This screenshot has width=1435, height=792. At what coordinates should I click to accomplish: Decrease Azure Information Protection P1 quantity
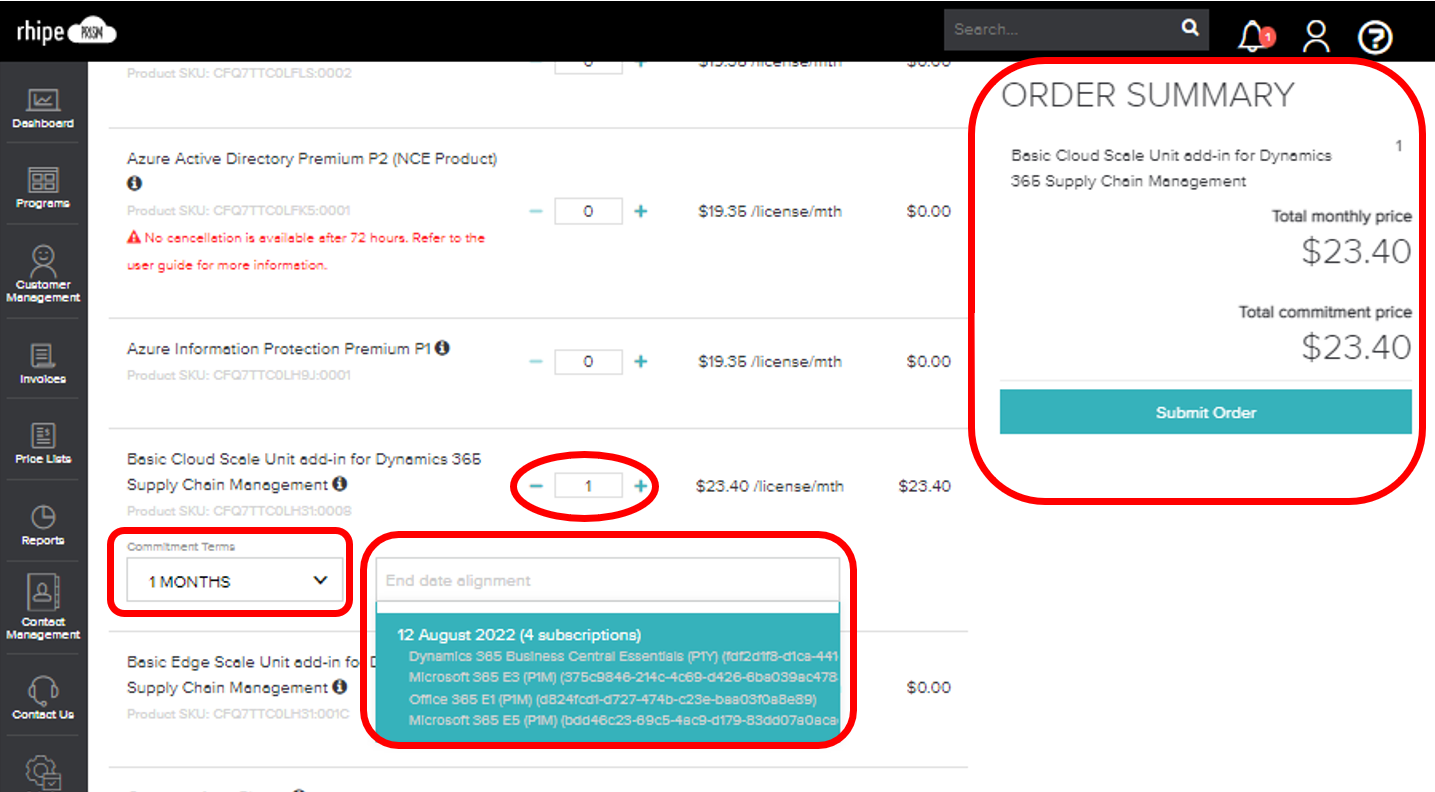pyautogui.click(x=536, y=361)
